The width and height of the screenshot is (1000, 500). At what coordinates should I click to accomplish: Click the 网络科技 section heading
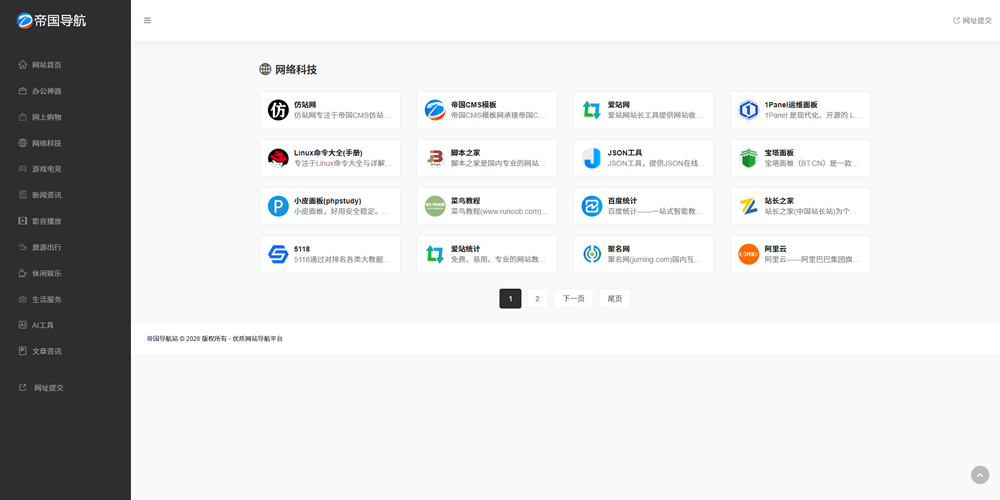[296, 70]
